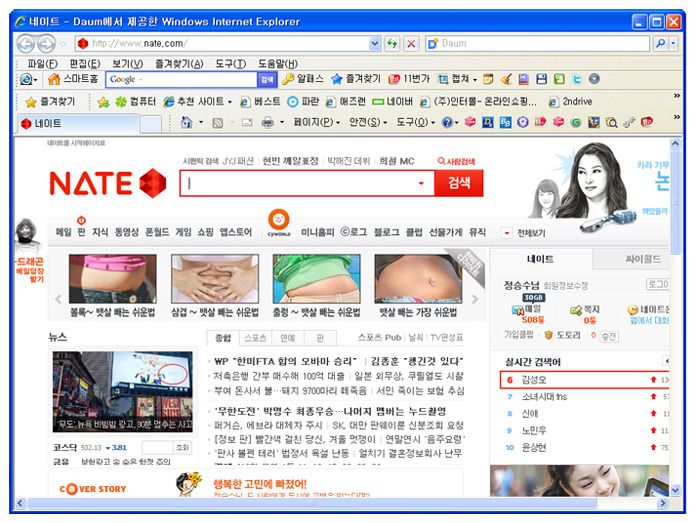Open the 즐겨찾기 Favorites star button
Screen dimensions: 697x523
coord(50,102)
